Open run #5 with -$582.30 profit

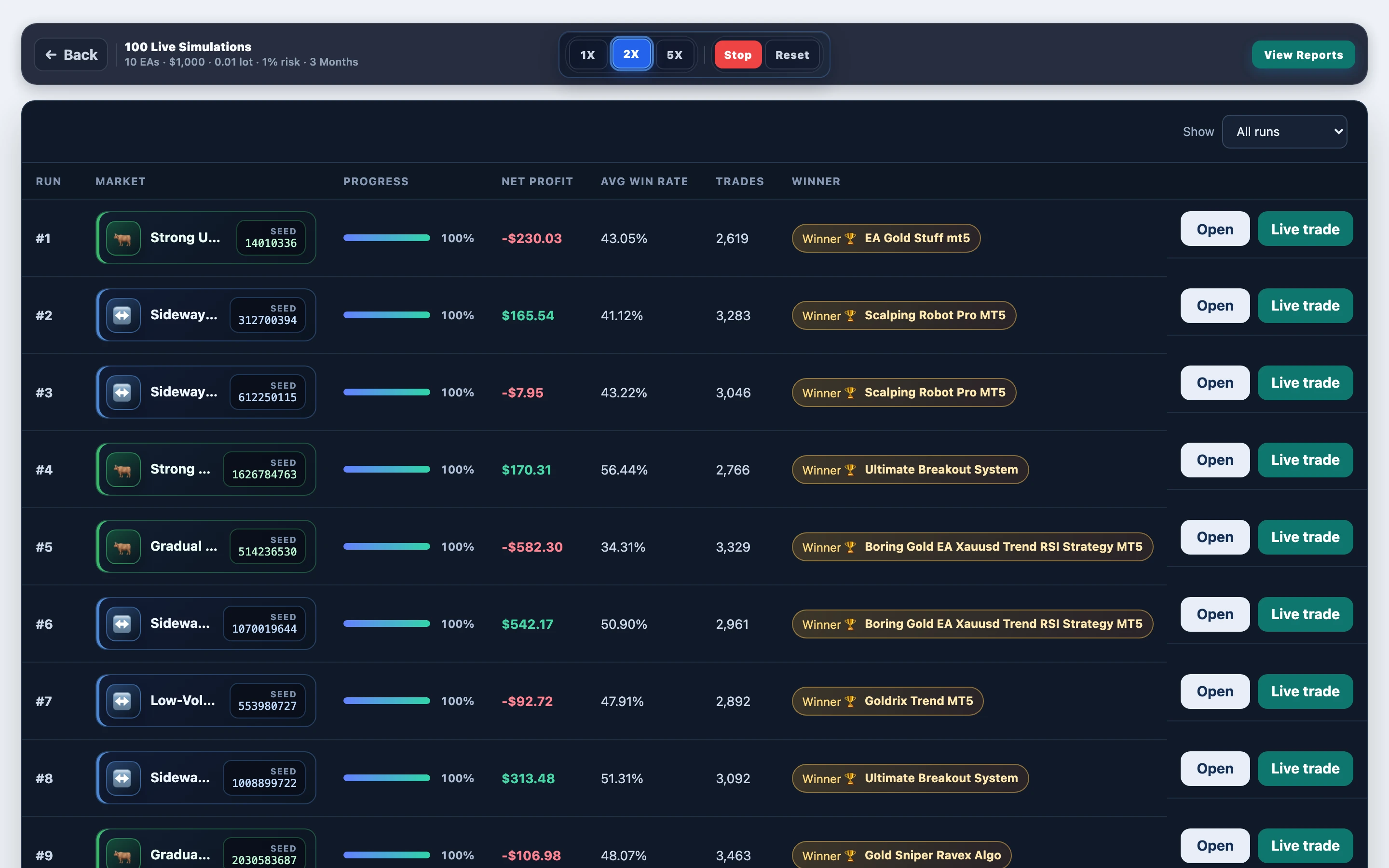(1214, 537)
